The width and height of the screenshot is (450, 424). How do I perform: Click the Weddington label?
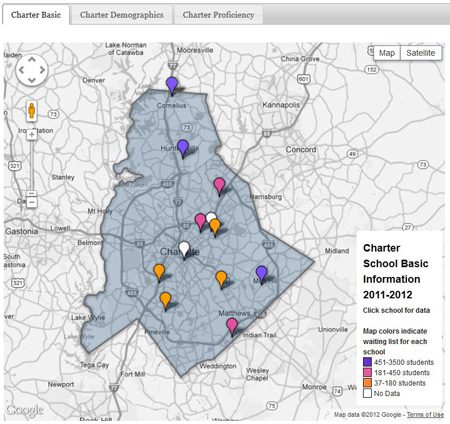coord(218,366)
